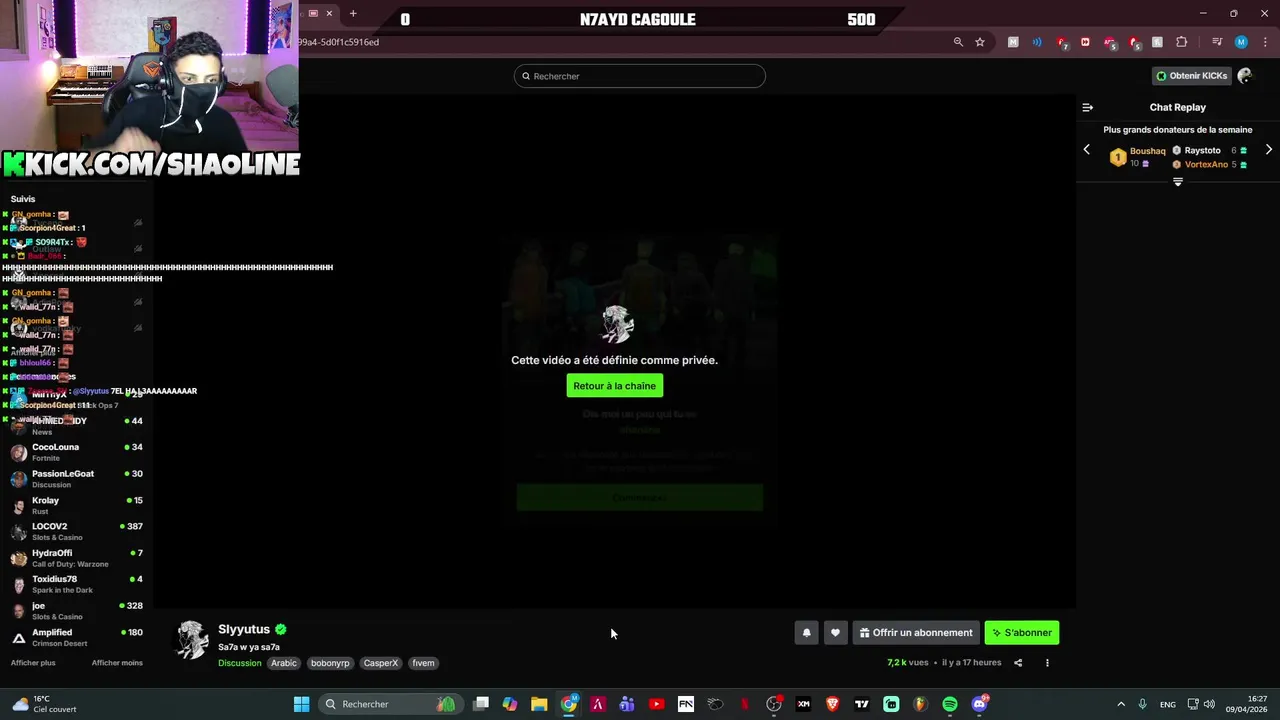1280x720 pixels.
Task: Open the weather widget Ciel couvert
Action: [43, 704]
